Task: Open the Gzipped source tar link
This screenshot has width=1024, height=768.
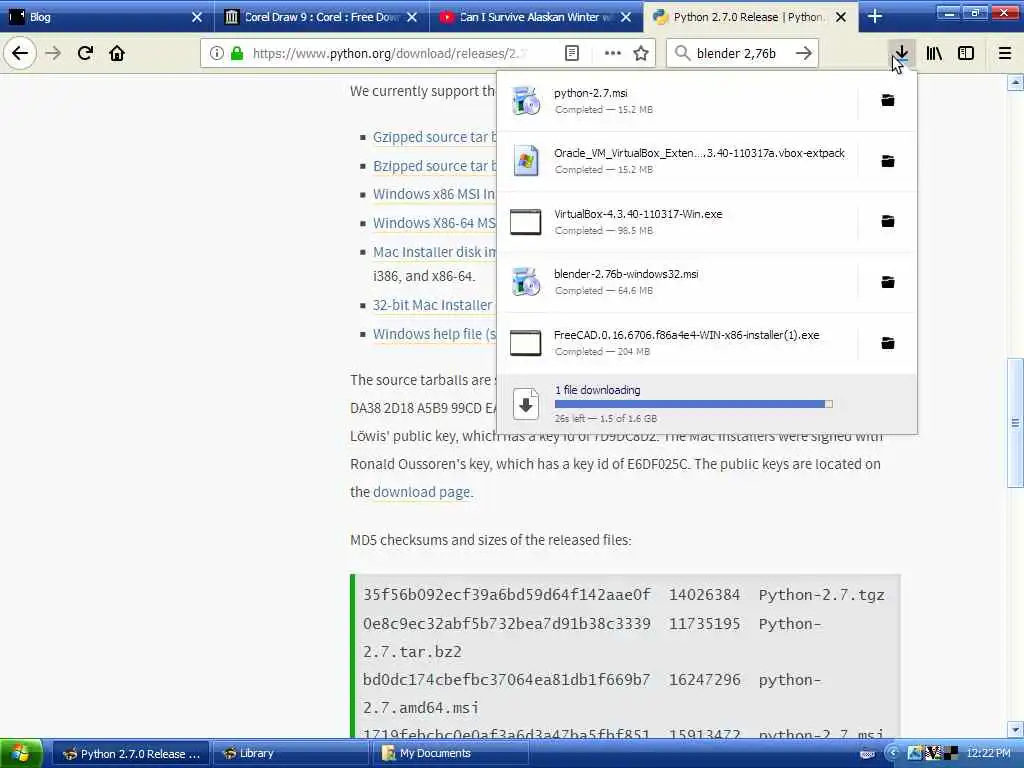Action: (x=434, y=137)
